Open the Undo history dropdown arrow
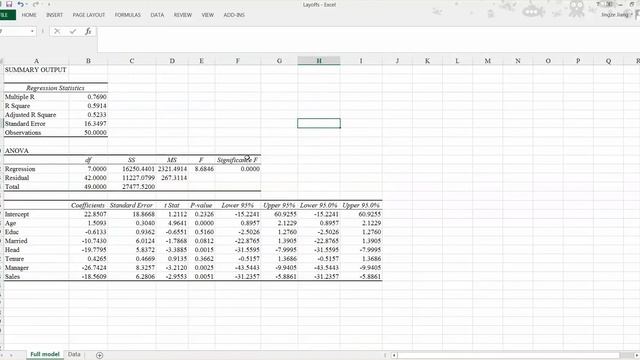Image resolution: width=640 pixels, height=360 pixels. [27, 4]
